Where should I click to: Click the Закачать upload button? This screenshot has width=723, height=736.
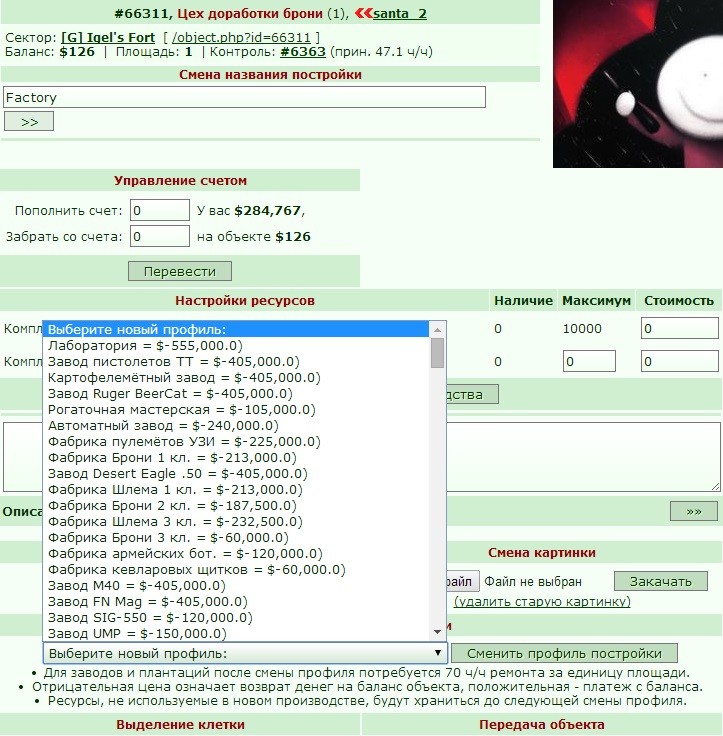661,581
